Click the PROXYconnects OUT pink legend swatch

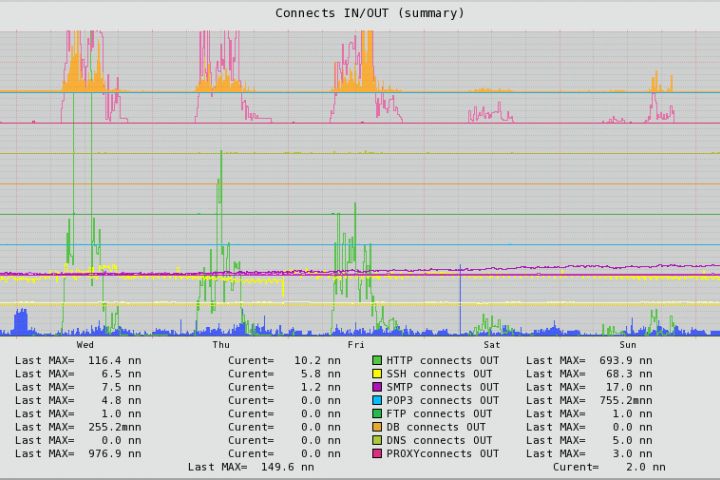pos(377,454)
